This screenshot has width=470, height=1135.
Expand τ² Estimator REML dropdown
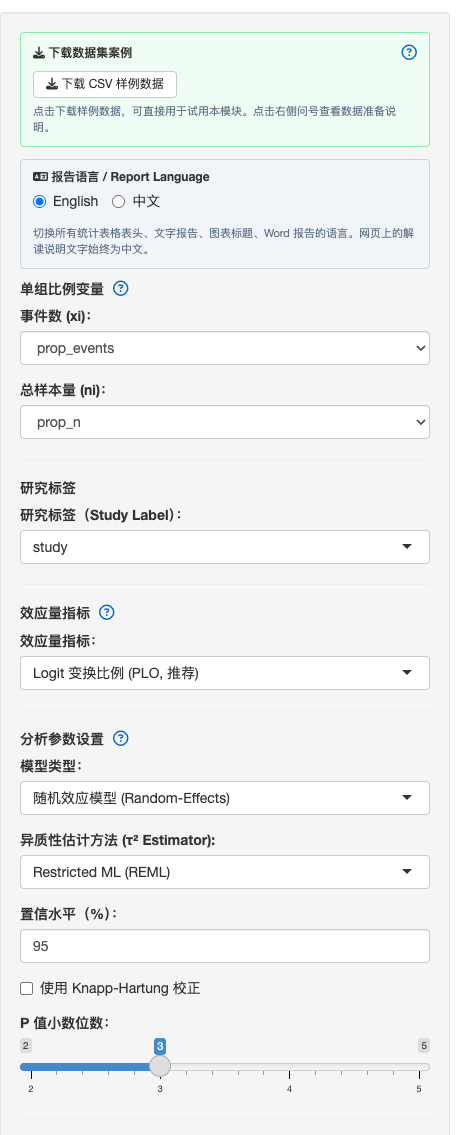click(224, 872)
